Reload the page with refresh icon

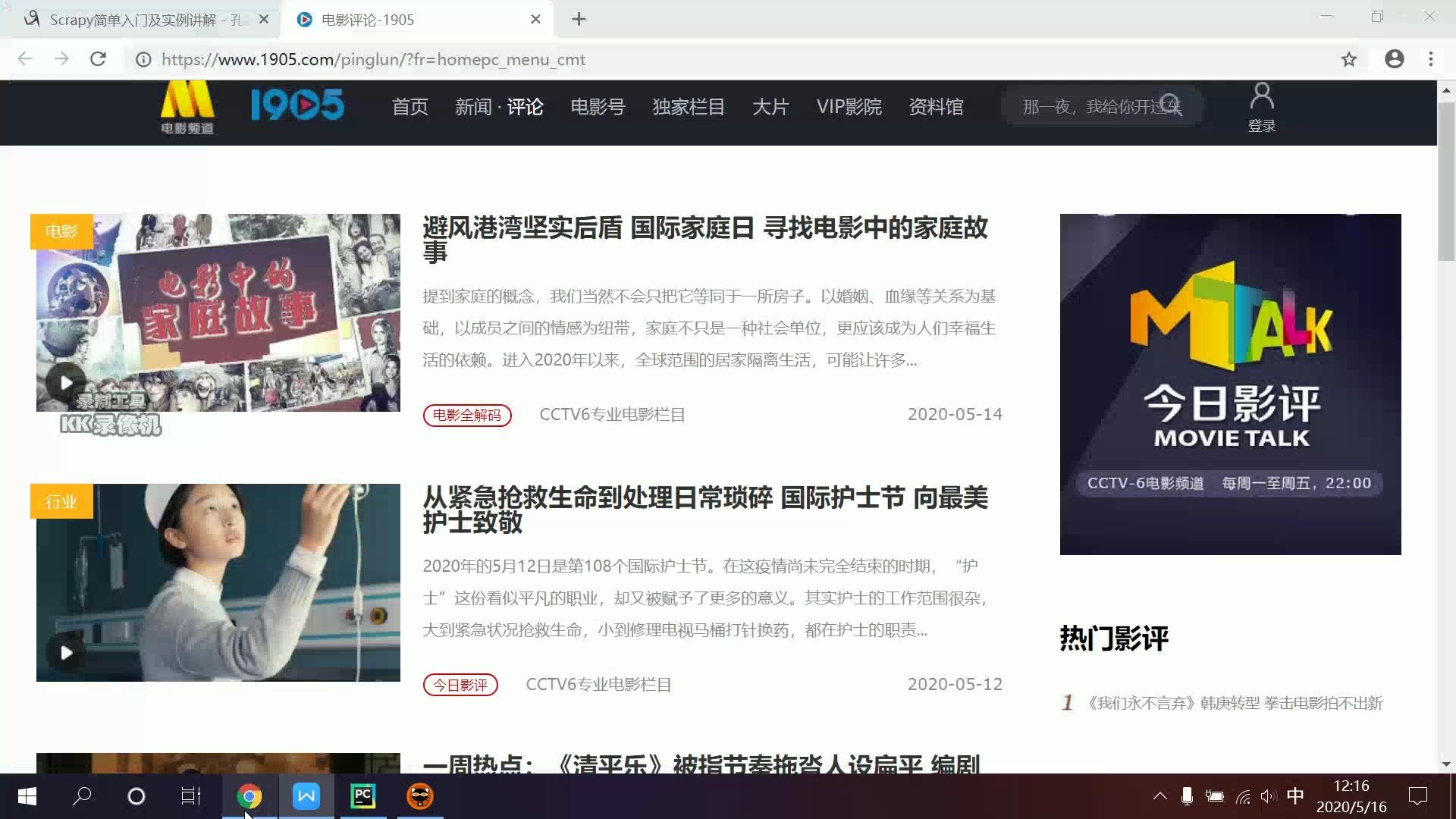tap(98, 59)
